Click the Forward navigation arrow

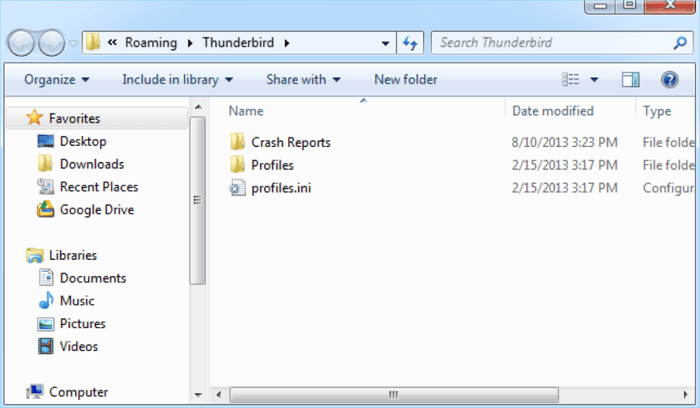(x=51, y=43)
